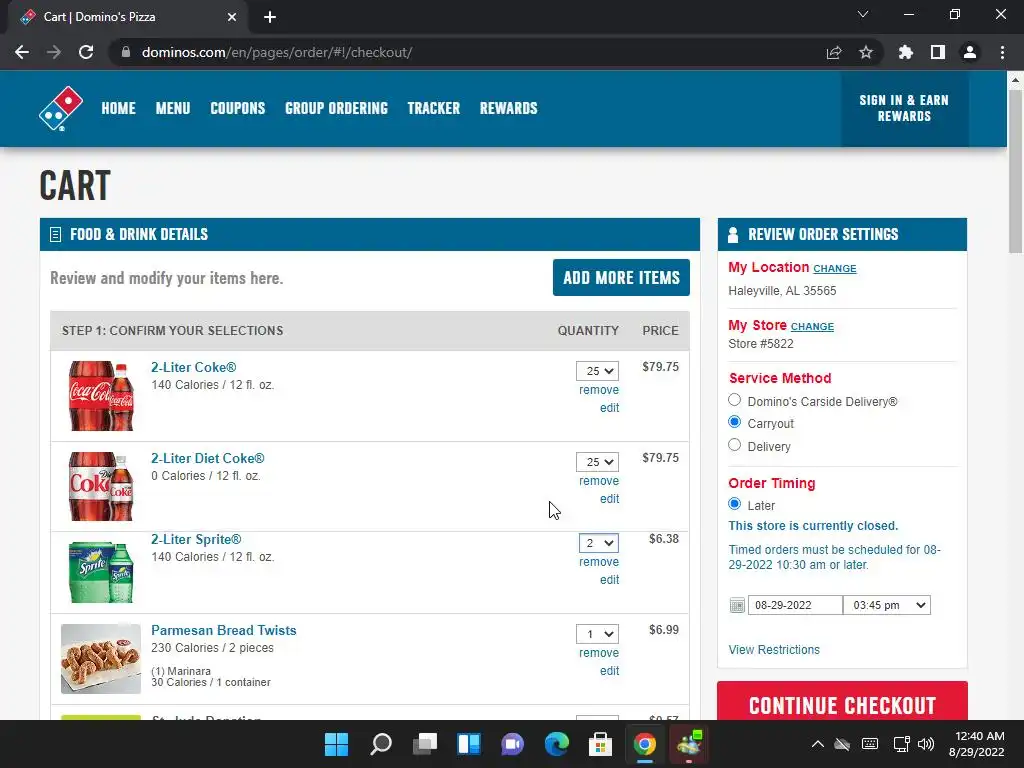The width and height of the screenshot is (1024, 768).
Task: Open the COUPONS navigation item
Action: point(238,108)
